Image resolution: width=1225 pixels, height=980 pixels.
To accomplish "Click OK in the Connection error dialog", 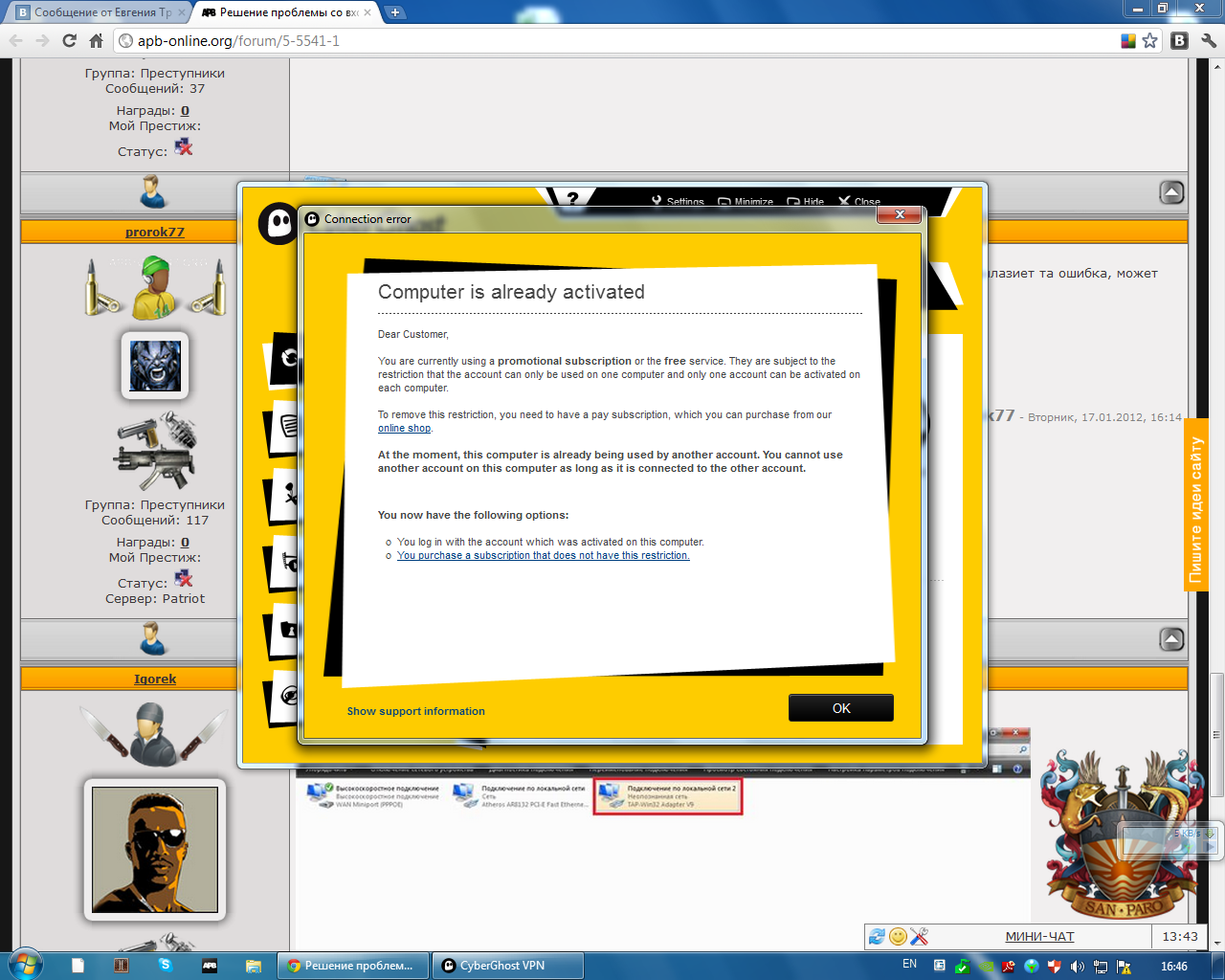I will pos(840,708).
